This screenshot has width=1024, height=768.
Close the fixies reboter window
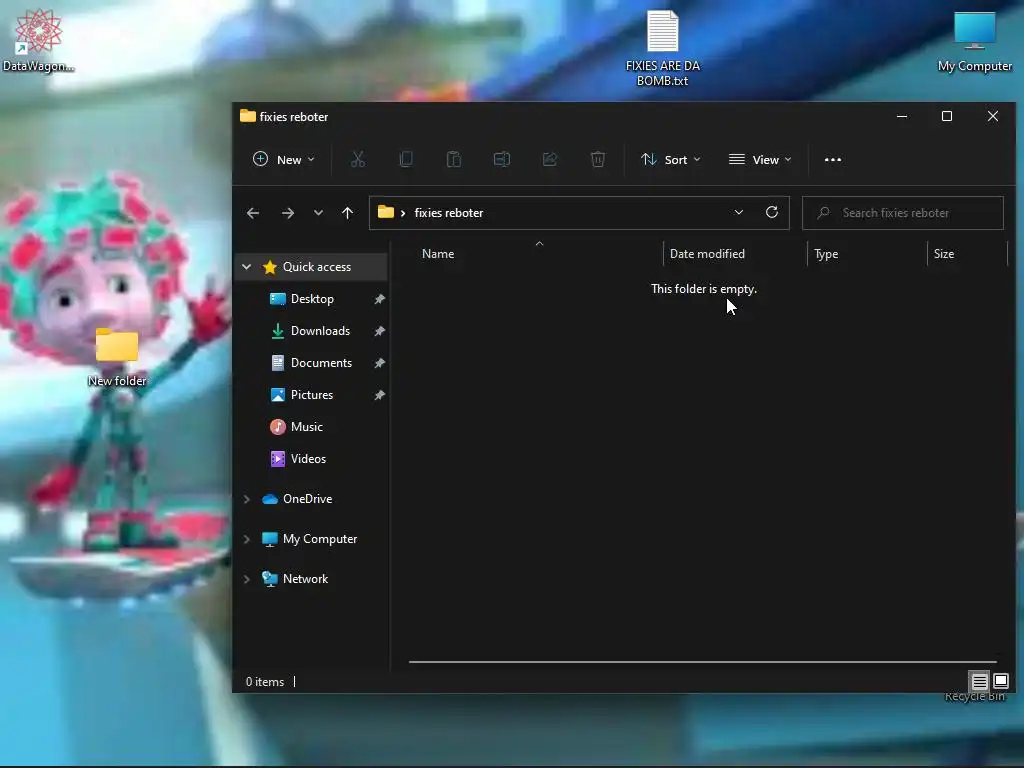coord(993,116)
